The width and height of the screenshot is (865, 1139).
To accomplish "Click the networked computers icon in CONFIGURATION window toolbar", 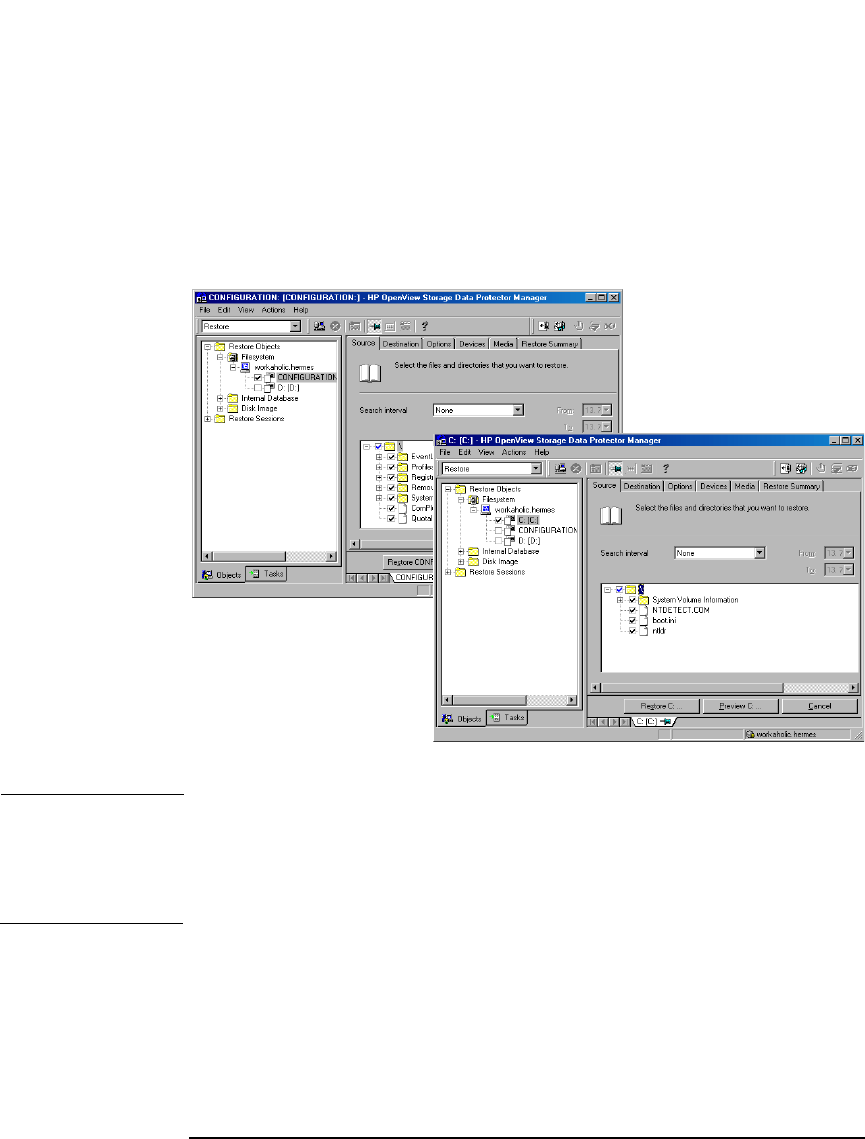I will (319, 326).
